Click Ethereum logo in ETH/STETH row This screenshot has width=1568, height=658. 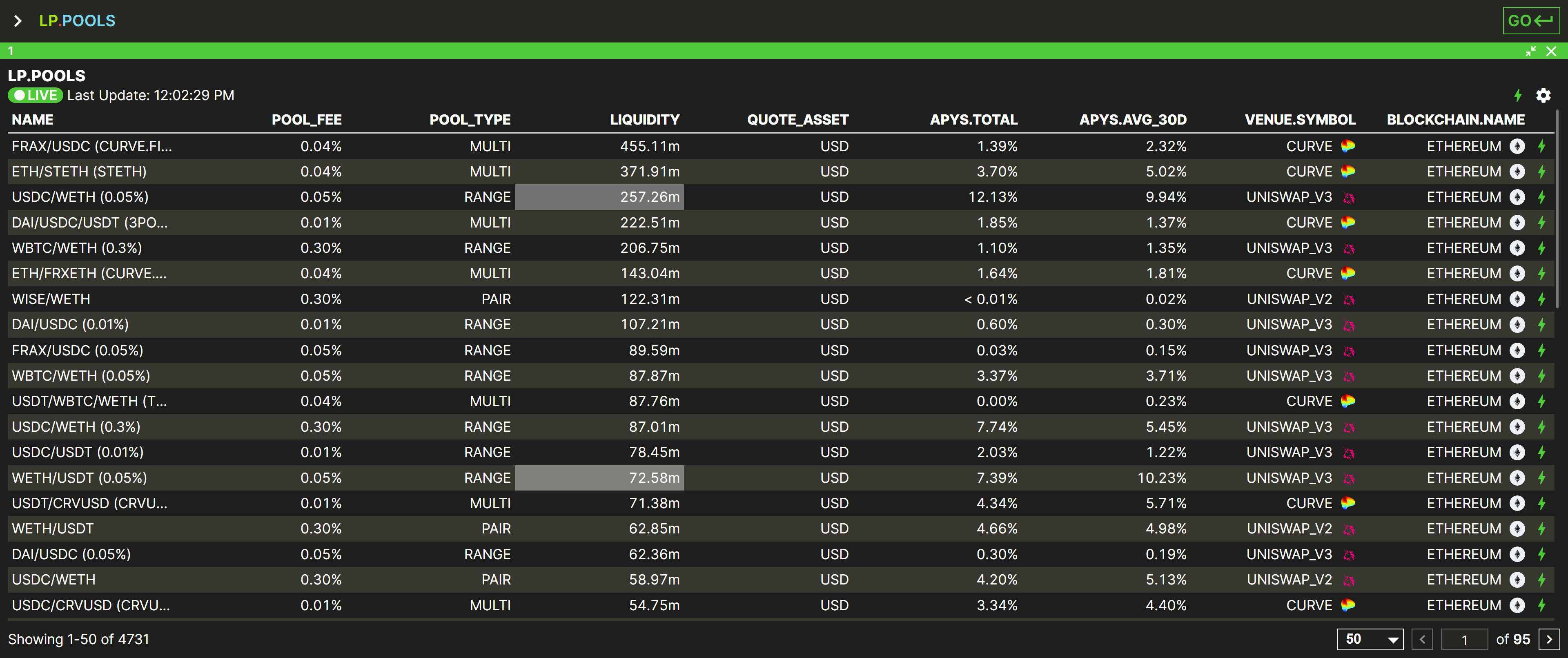(x=1517, y=172)
